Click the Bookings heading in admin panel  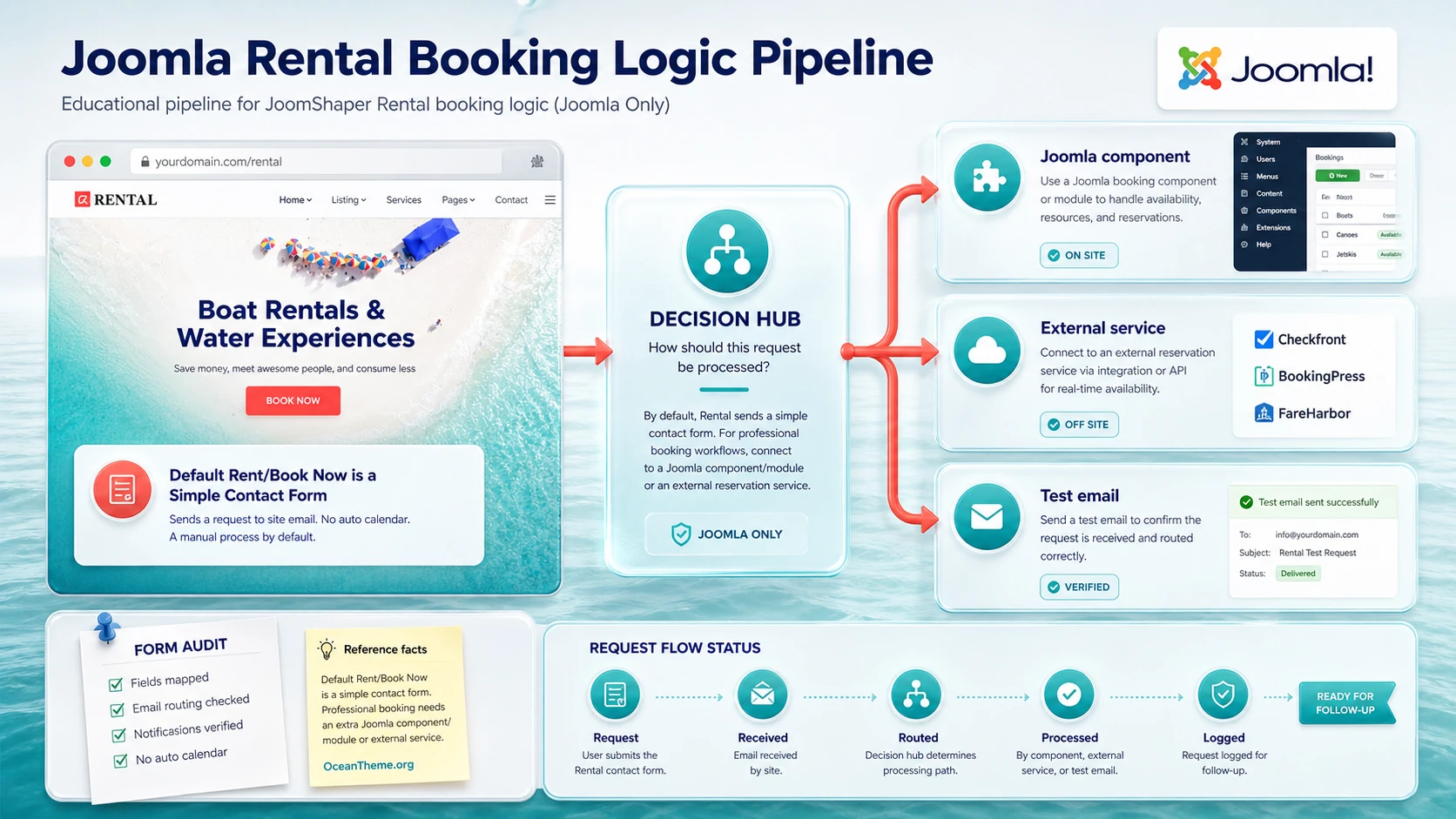pos(1329,158)
